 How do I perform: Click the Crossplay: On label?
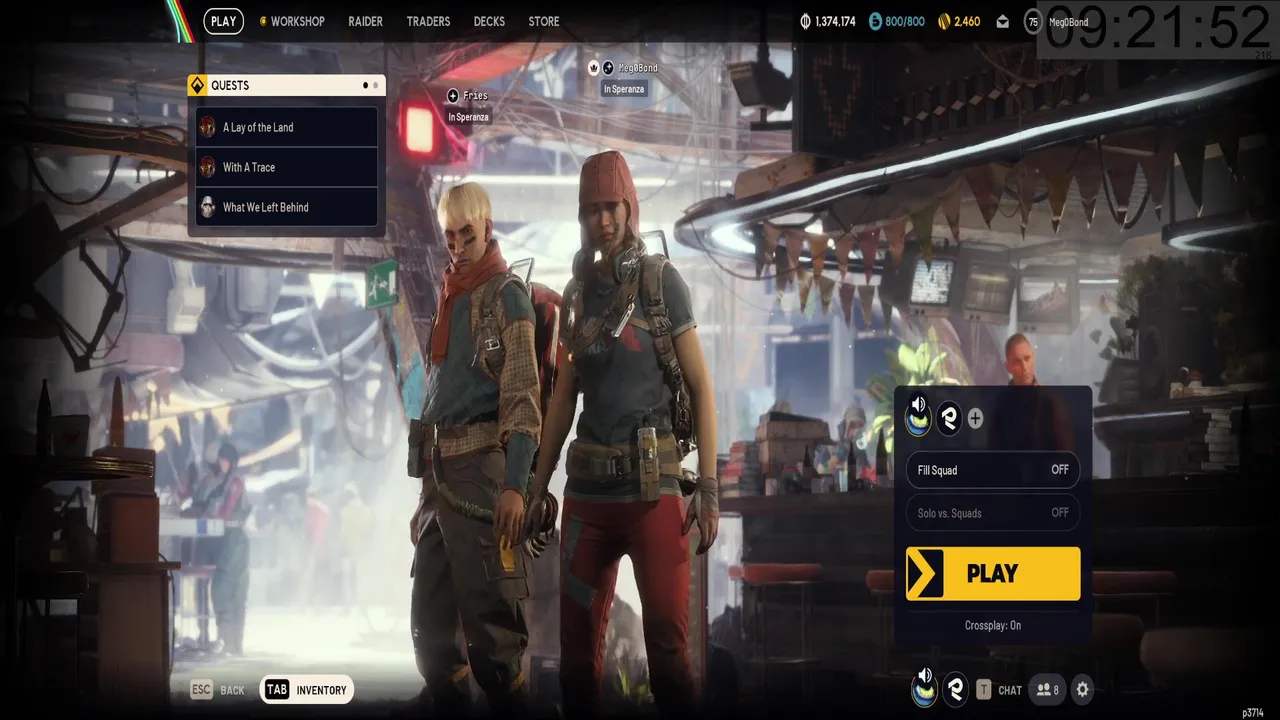993,626
